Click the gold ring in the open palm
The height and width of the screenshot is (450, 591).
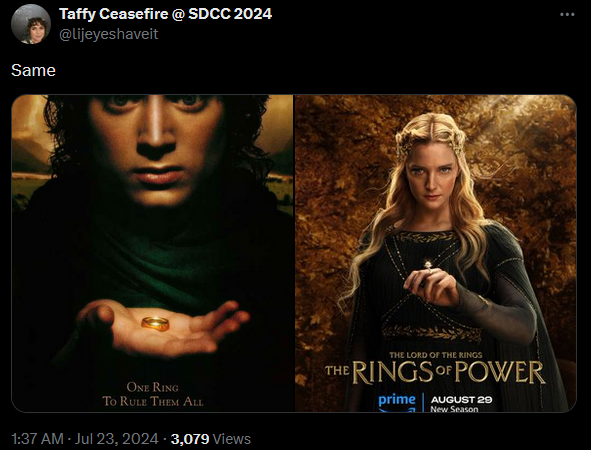pyautogui.click(x=155, y=323)
